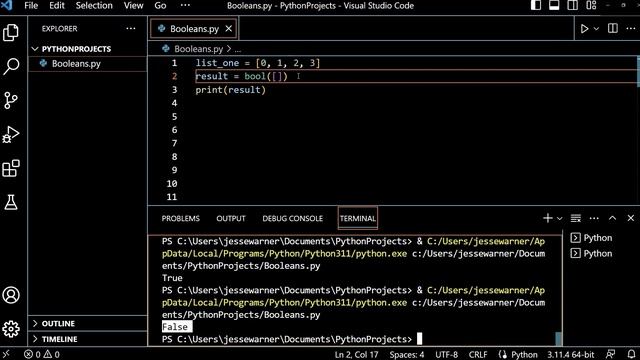This screenshot has height=360, width=640.
Task: Click the editor vertical scrollbar
Action: 638,71
